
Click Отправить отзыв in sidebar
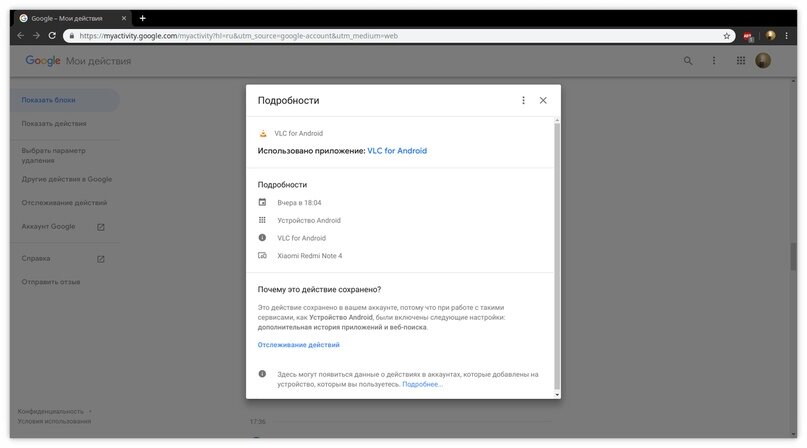(50, 282)
